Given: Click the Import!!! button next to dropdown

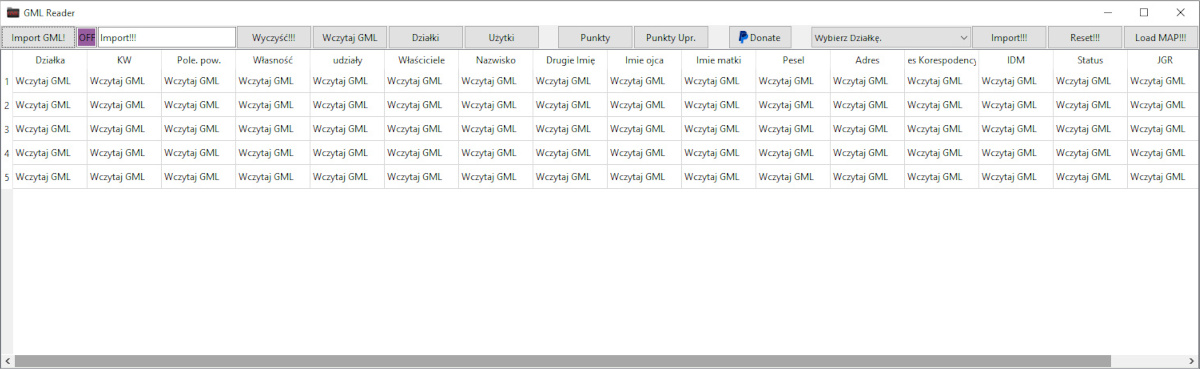Looking at the screenshot, I should click(x=1009, y=37).
